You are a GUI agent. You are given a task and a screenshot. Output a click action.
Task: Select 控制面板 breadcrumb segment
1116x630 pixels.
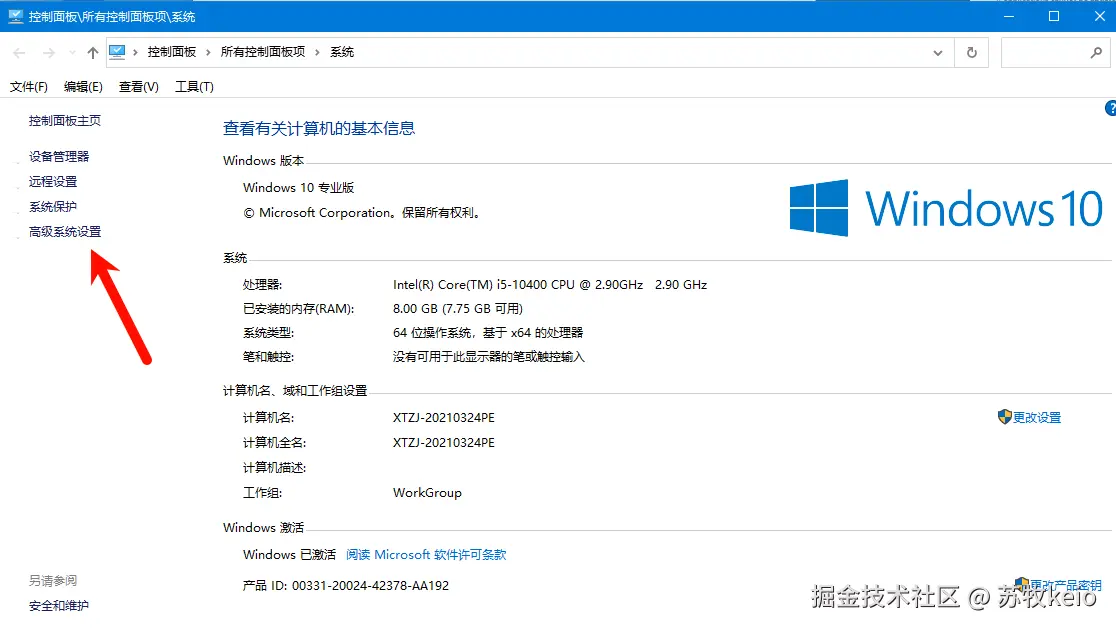pos(172,52)
